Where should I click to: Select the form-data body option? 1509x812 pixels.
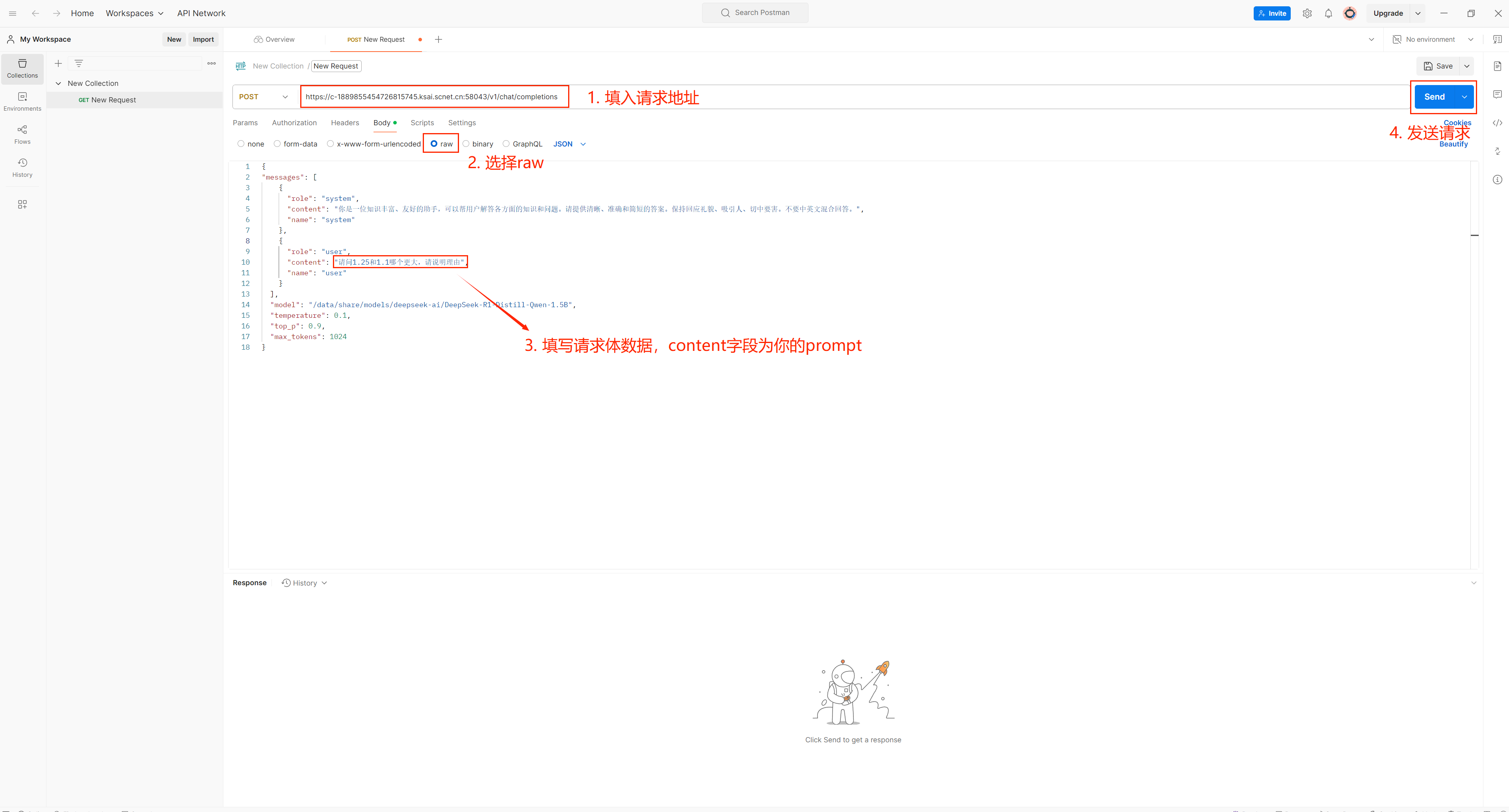277,144
